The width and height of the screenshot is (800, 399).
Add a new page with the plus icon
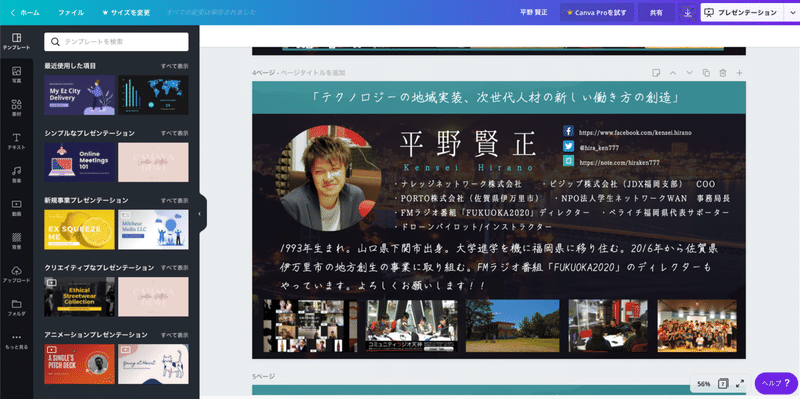739,73
